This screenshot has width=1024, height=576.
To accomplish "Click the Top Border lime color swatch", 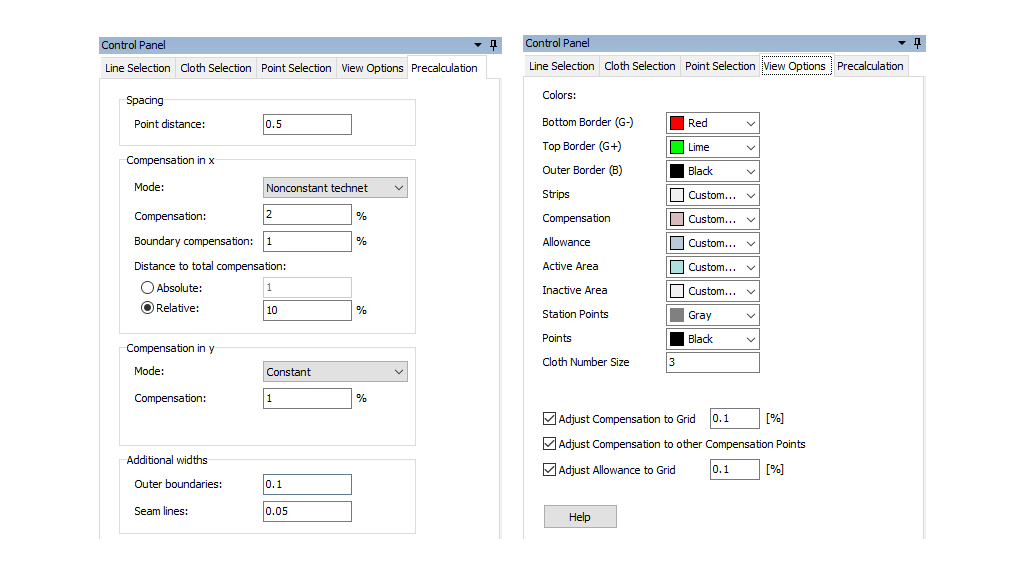I will (677, 147).
